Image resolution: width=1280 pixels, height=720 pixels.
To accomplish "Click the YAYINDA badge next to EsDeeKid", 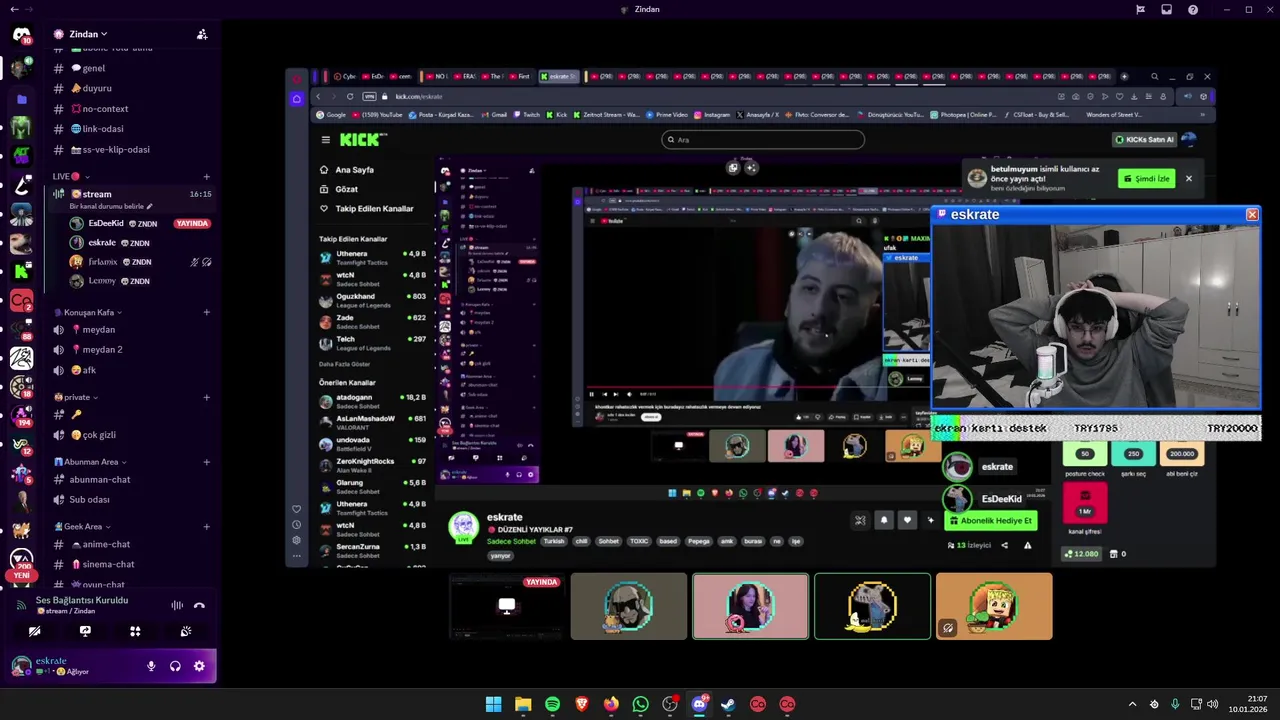I will (192, 224).
